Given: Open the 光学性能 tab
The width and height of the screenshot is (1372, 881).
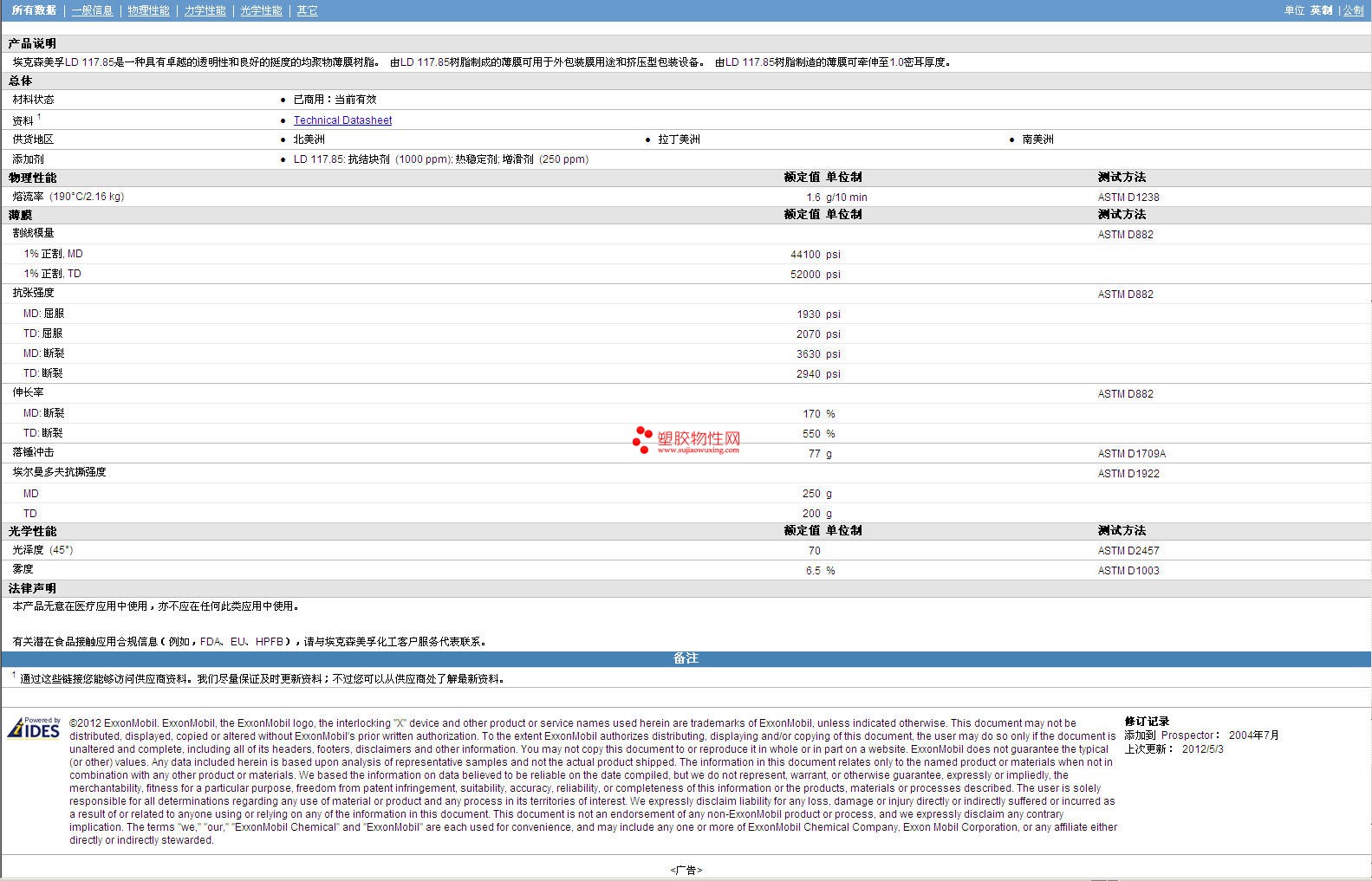Looking at the screenshot, I should (261, 10).
